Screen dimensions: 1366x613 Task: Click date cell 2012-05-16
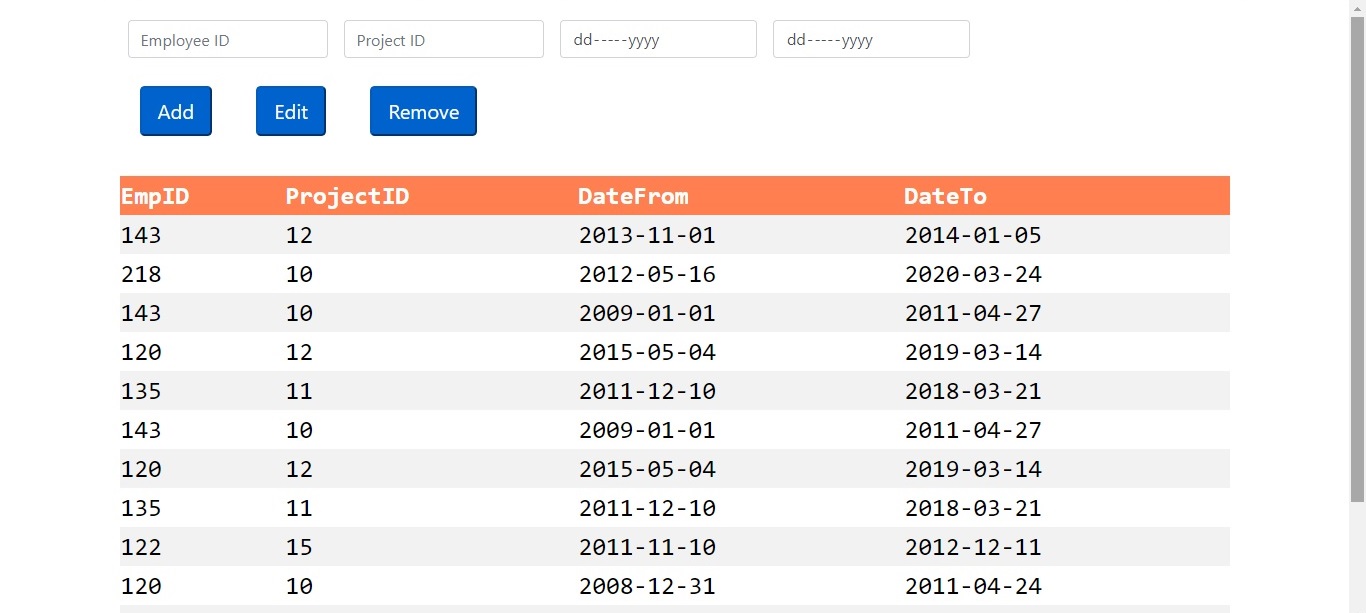coord(647,274)
